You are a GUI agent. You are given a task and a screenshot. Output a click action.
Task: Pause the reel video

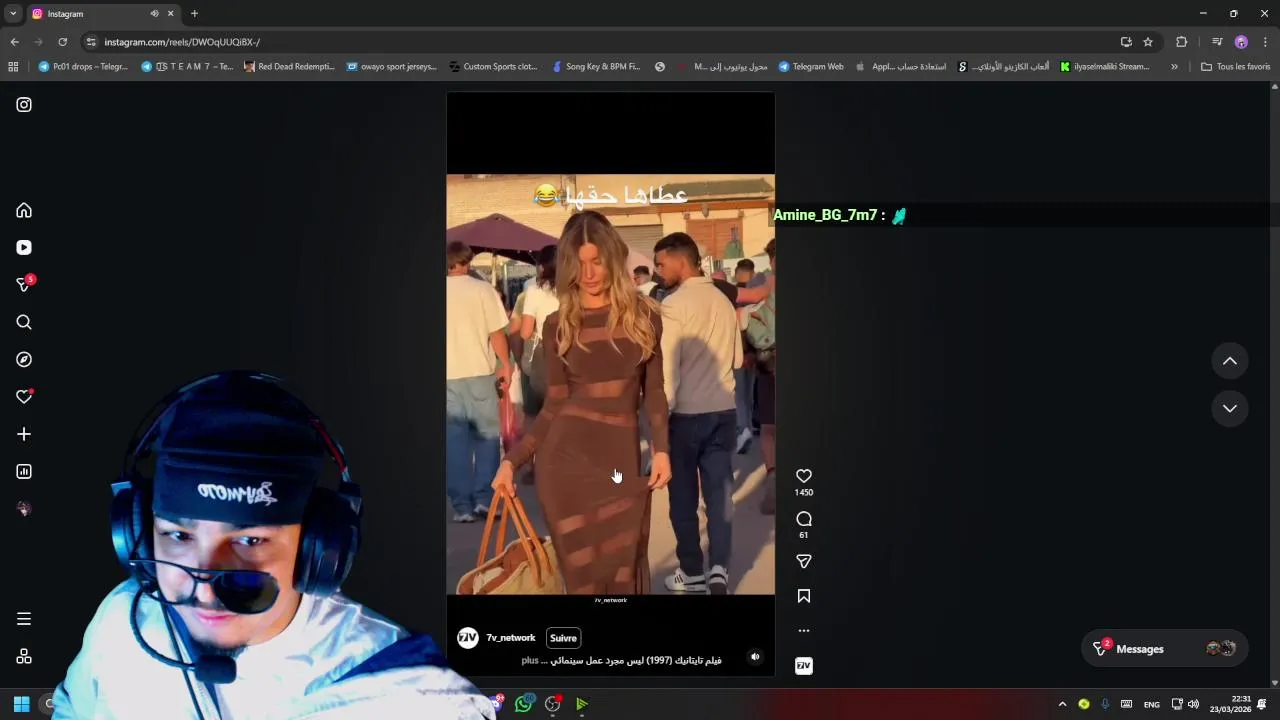click(x=610, y=385)
